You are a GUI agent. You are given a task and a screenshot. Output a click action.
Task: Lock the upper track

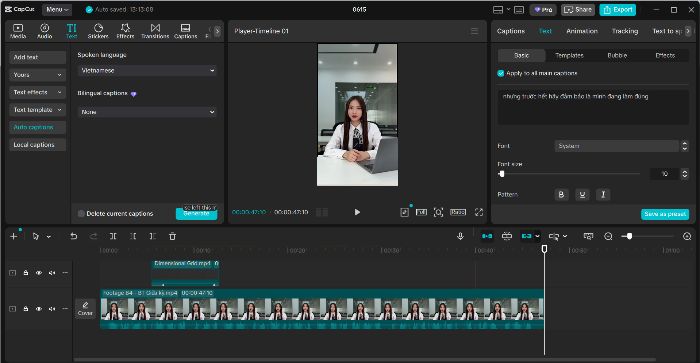pyautogui.click(x=25, y=273)
